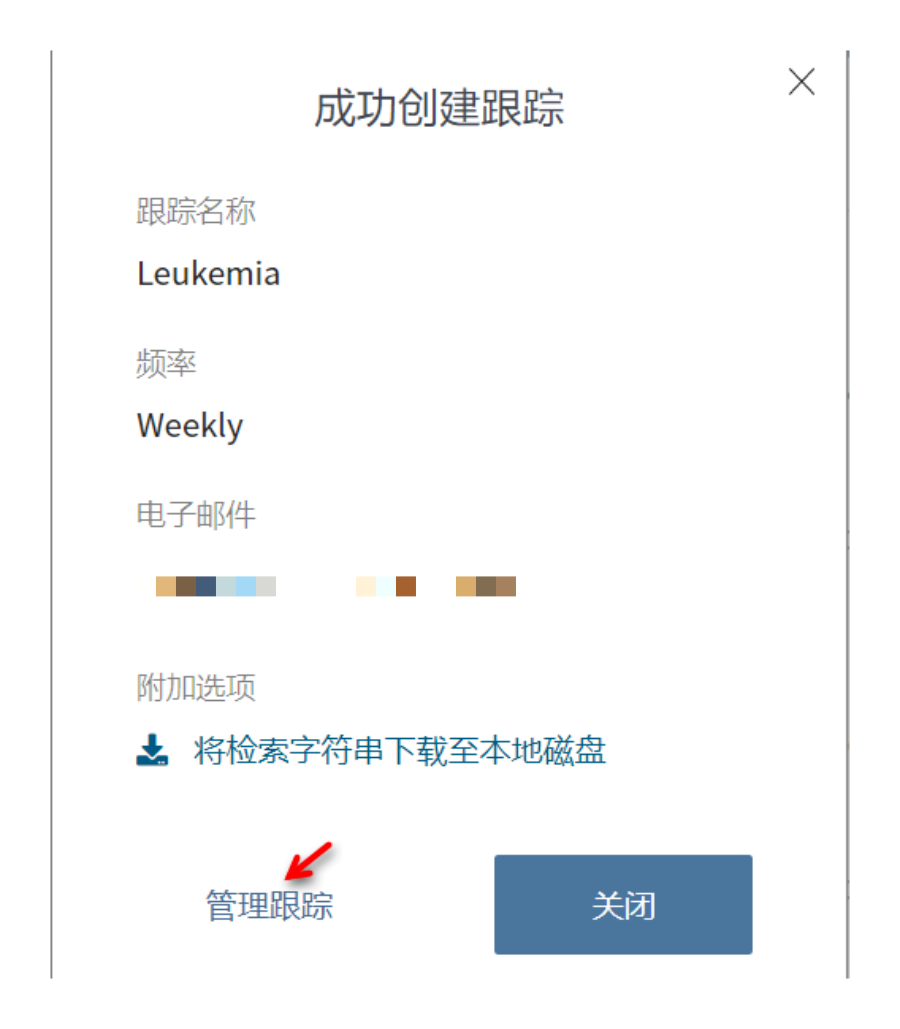
Task: Click the 附加选项 section label
Action: [196, 687]
